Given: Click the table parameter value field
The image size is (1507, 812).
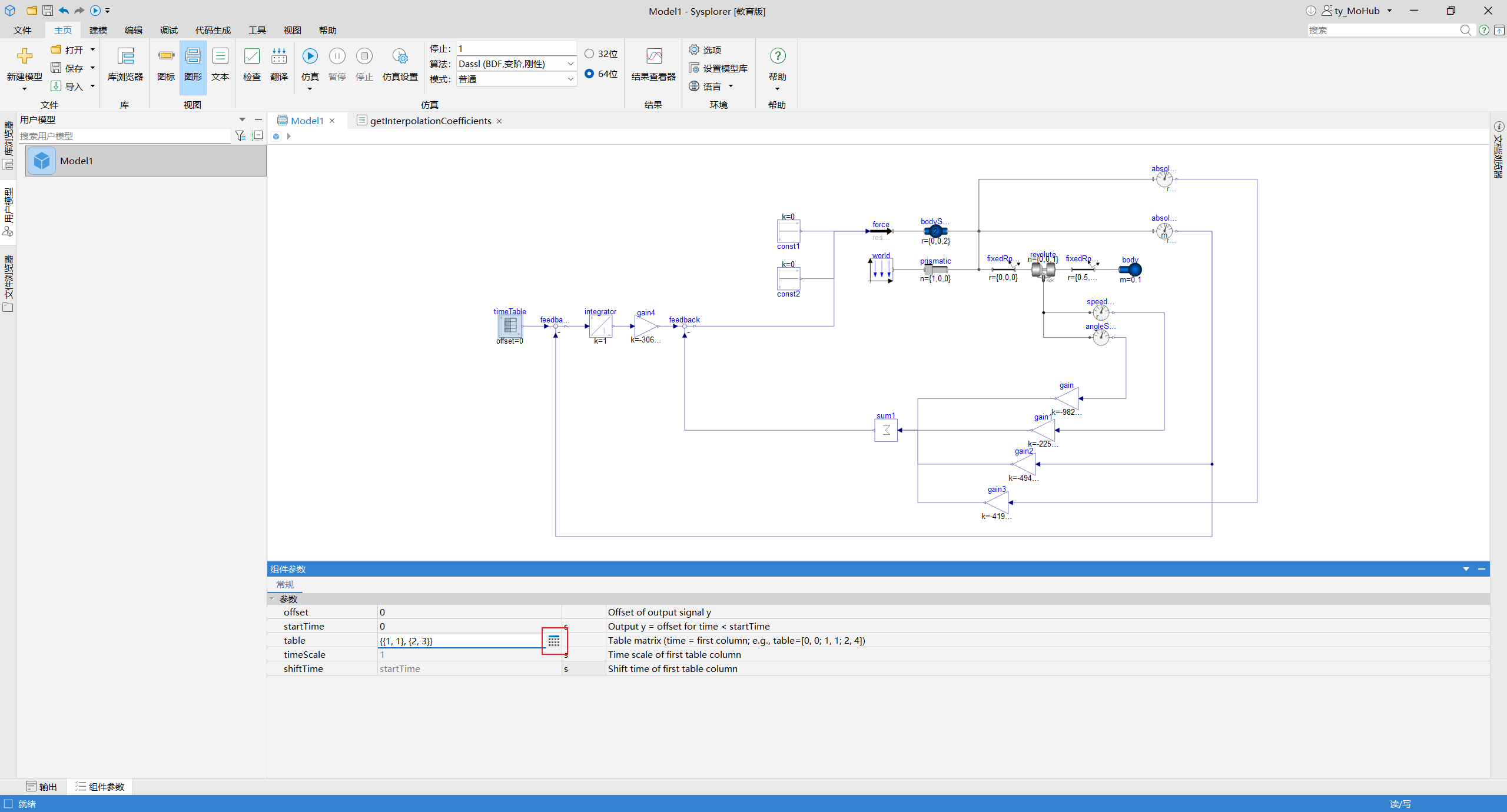Looking at the screenshot, I should click(460, 641).
